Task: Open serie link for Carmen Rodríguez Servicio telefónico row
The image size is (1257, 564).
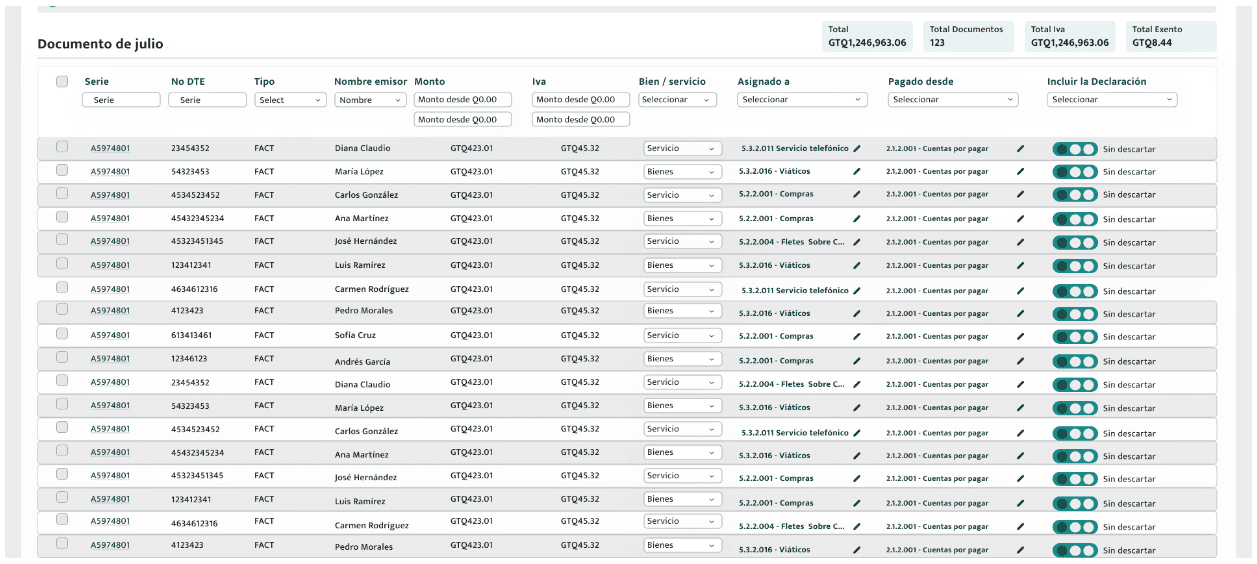Action: tap(110, 289)
